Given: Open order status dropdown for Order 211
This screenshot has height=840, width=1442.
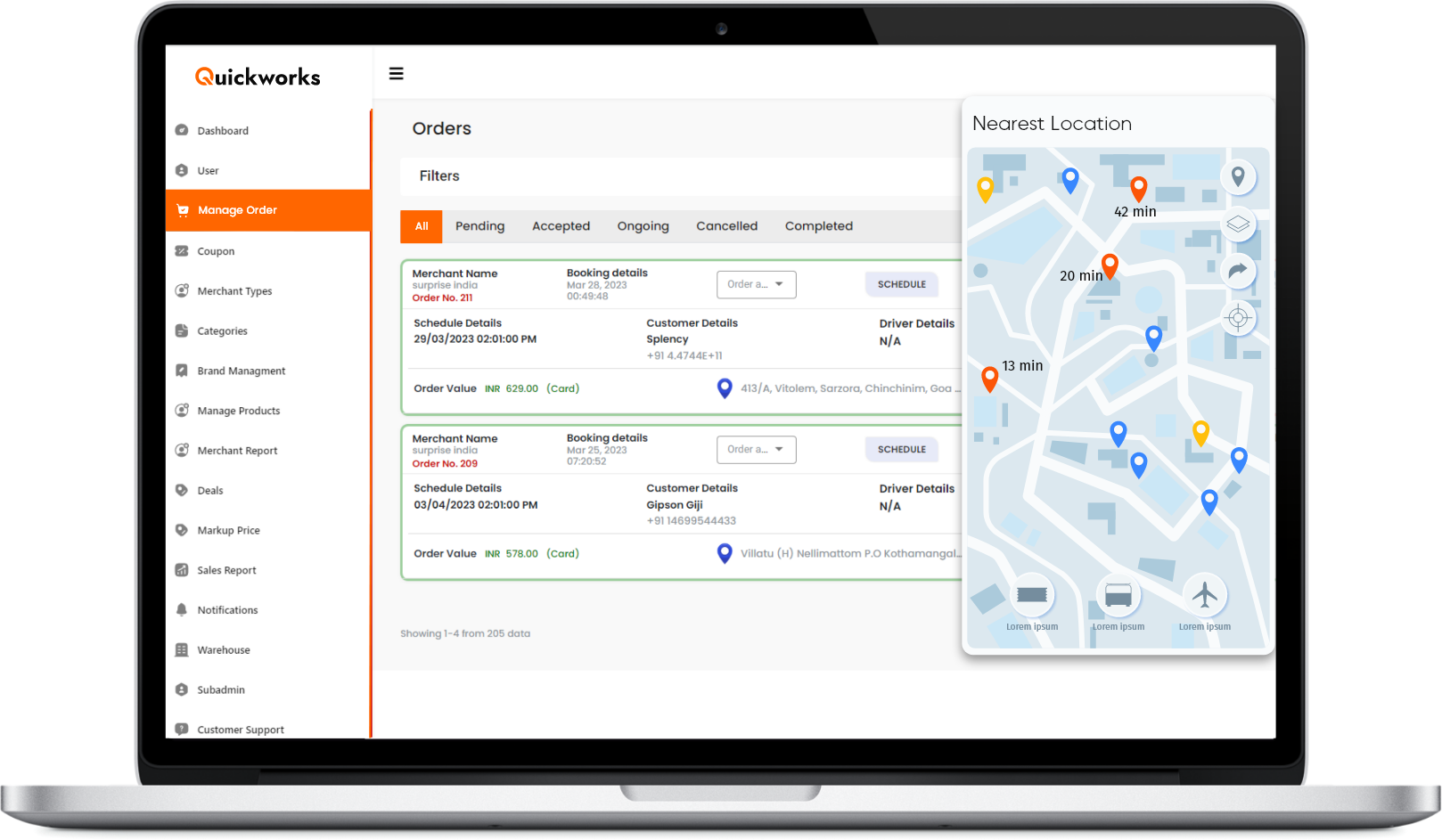Looking at the screenshot, I should click(x=756, y=285).
